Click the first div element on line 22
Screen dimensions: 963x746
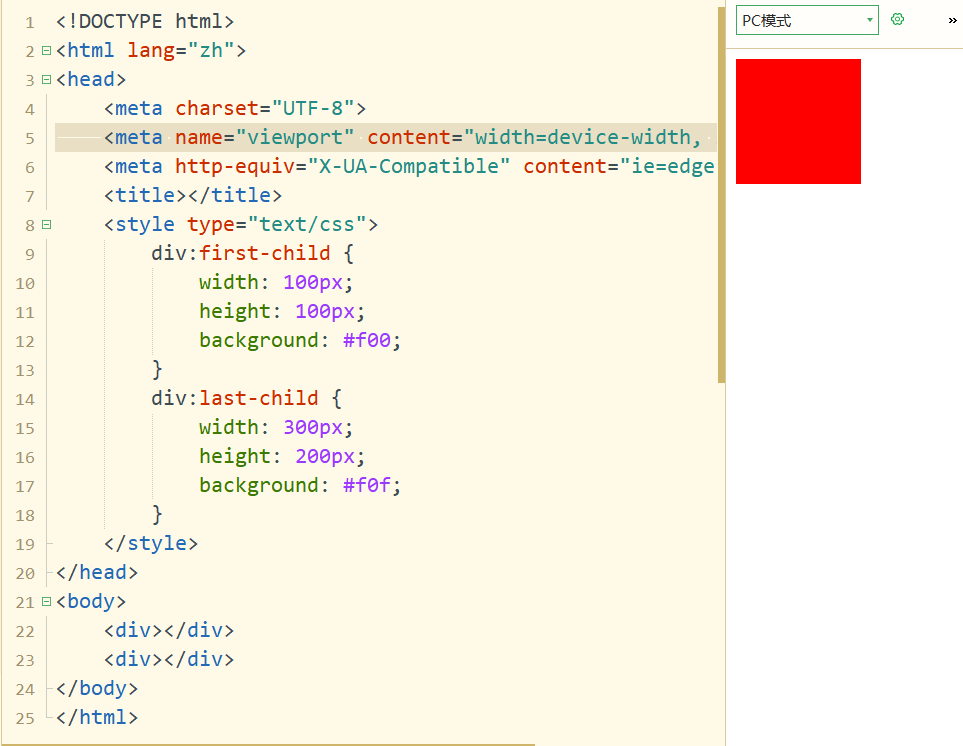[169, 631]
